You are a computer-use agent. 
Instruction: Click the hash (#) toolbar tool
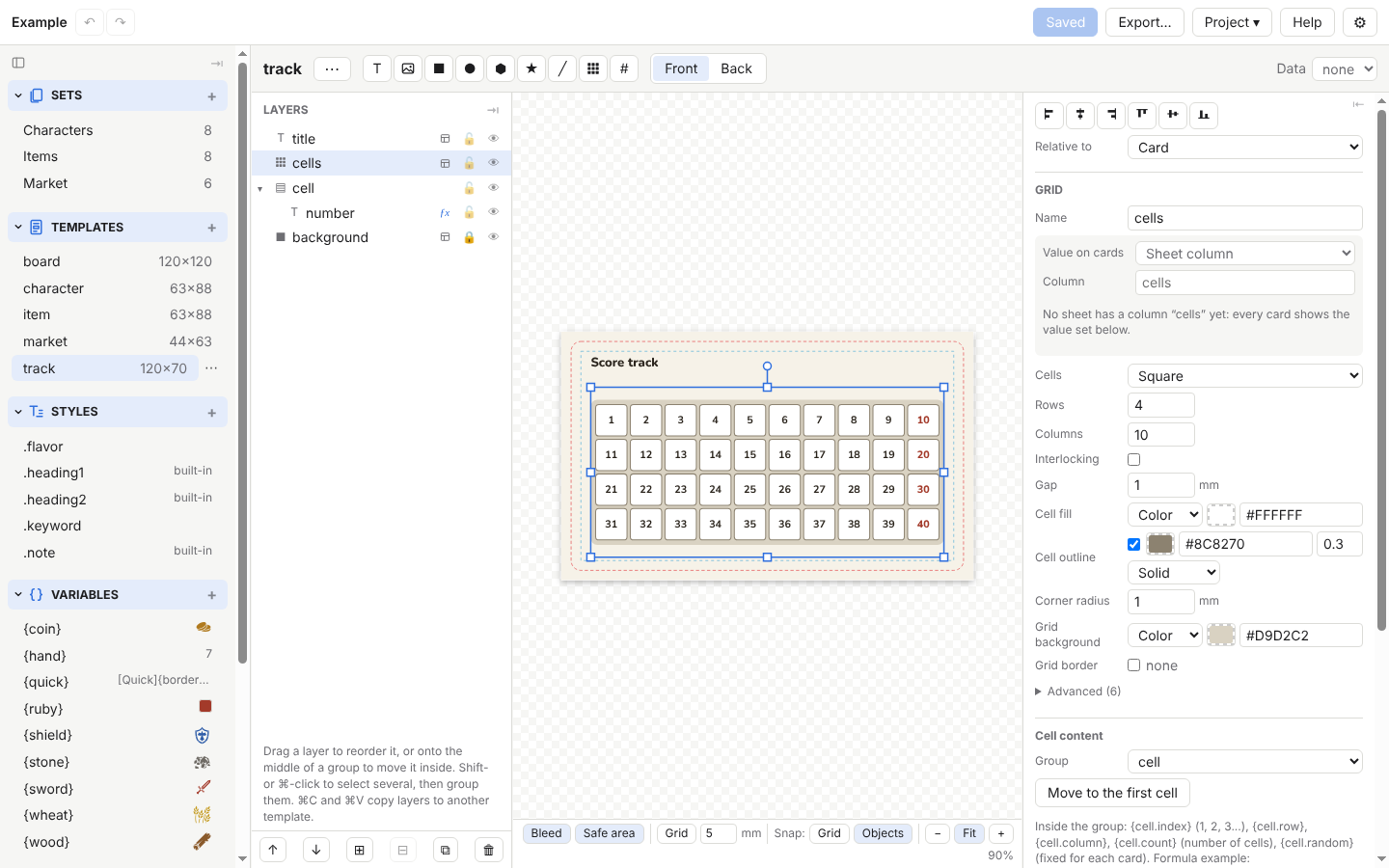click(624, 68)
